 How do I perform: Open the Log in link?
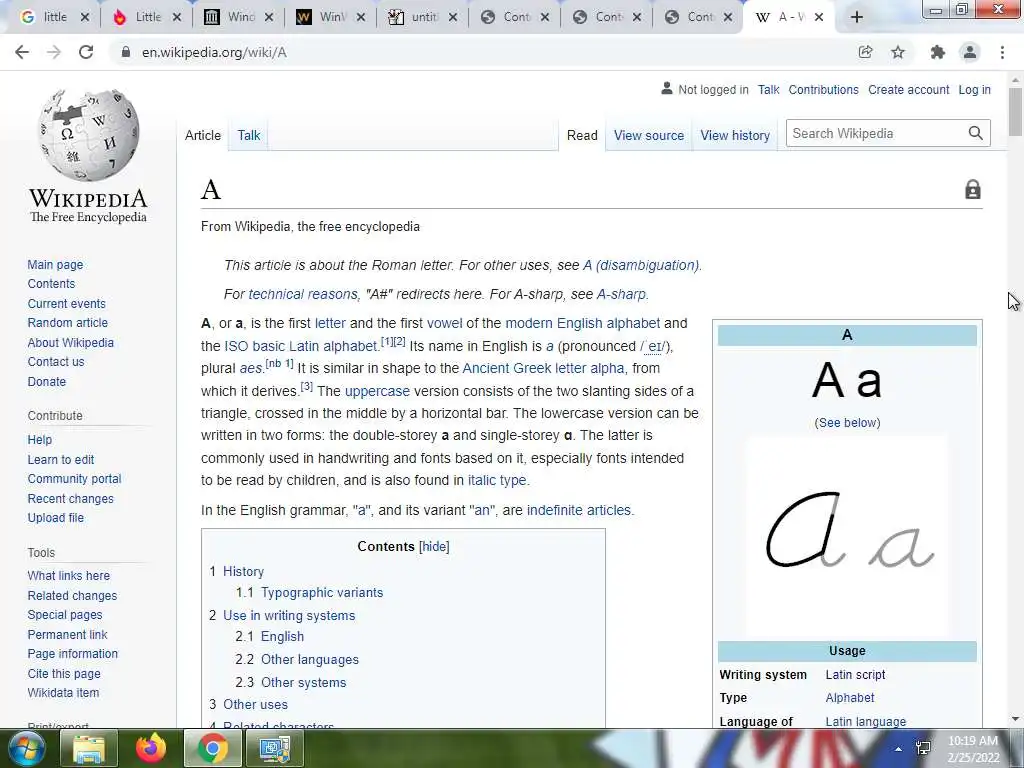(x=974, y=89)
